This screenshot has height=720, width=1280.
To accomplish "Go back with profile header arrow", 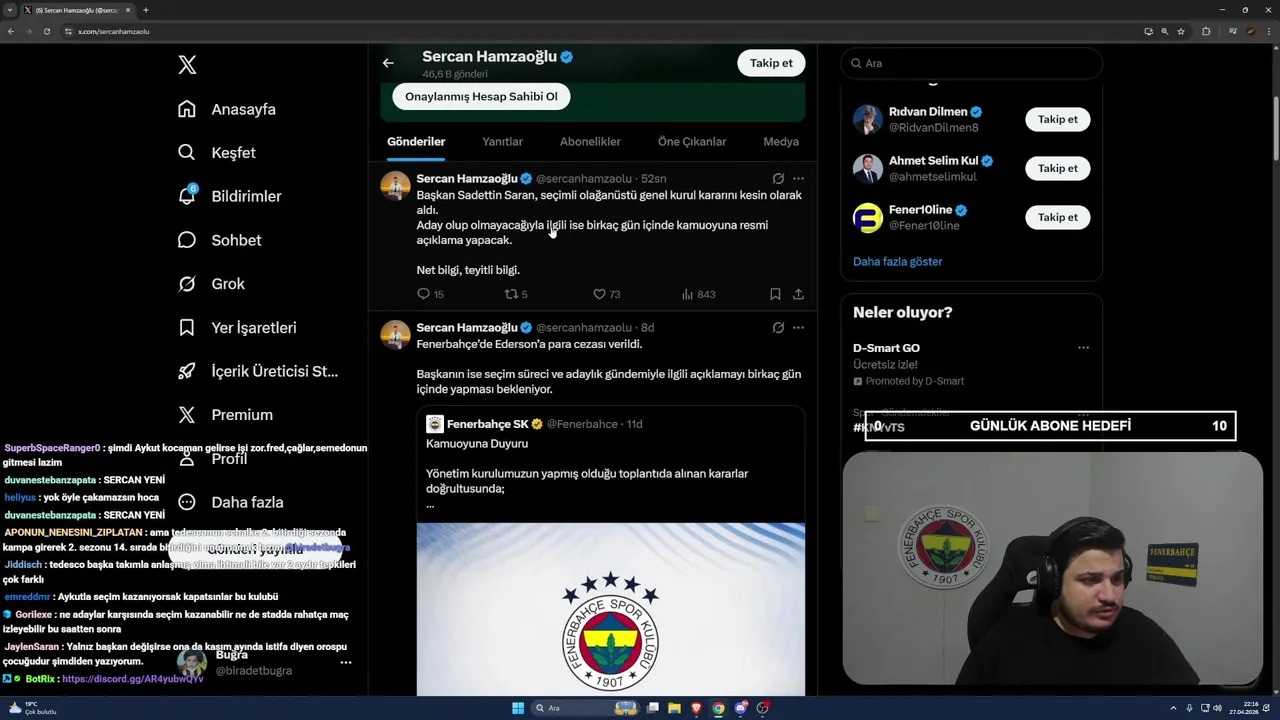I will (x=388, y=63).
